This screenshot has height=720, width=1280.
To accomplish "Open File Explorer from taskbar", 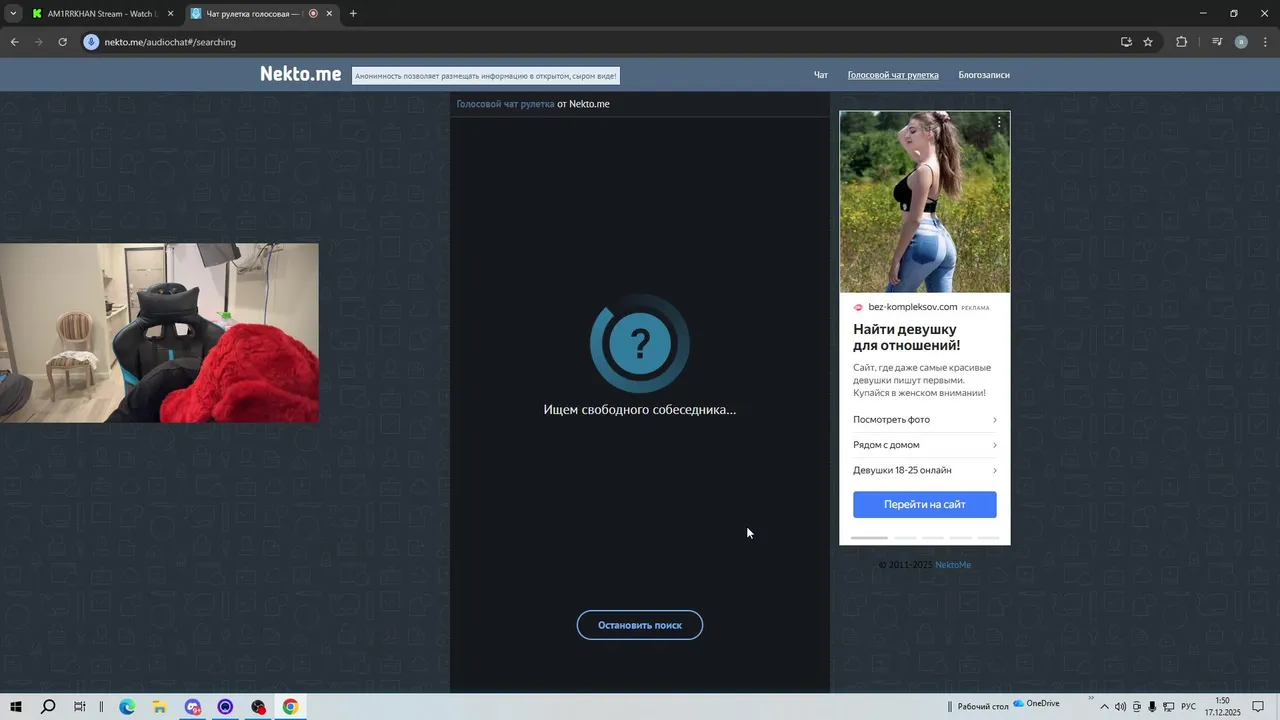I will [x=159, y=707].
